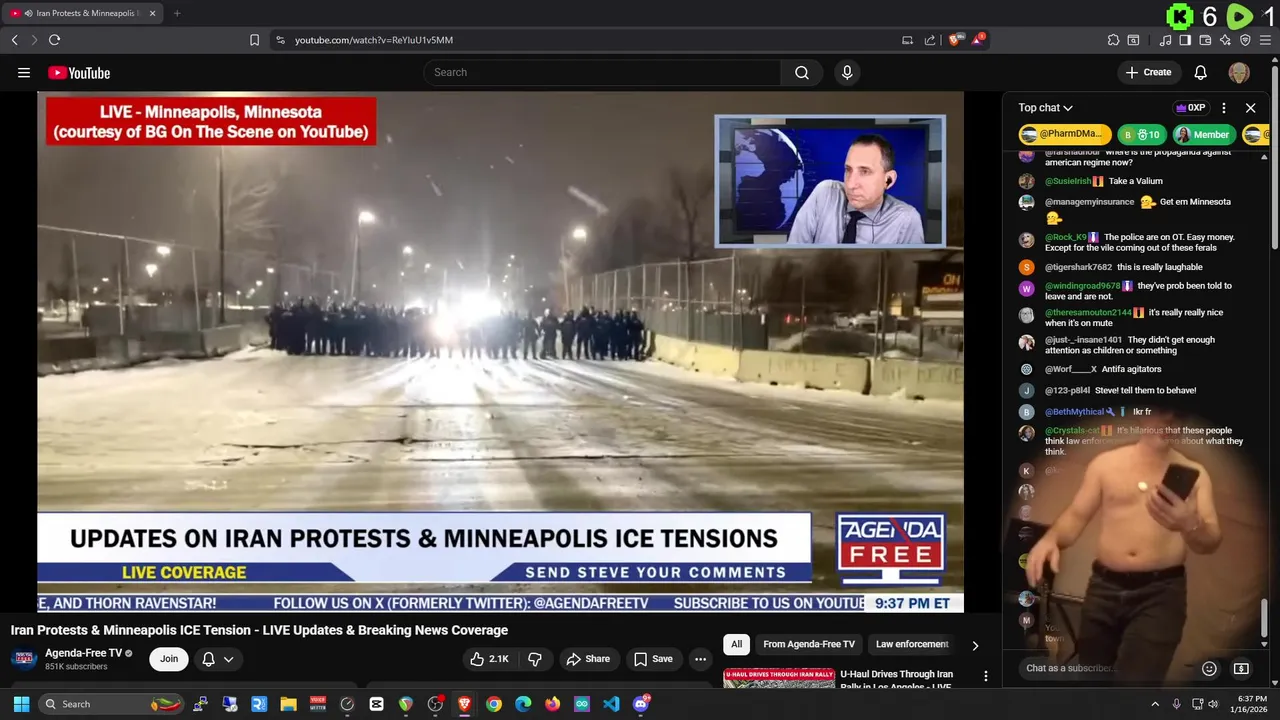The width and height of the screenshot is (1280, 720).
Task: Open Discord from the taskbar
Action: click(641, 704)
